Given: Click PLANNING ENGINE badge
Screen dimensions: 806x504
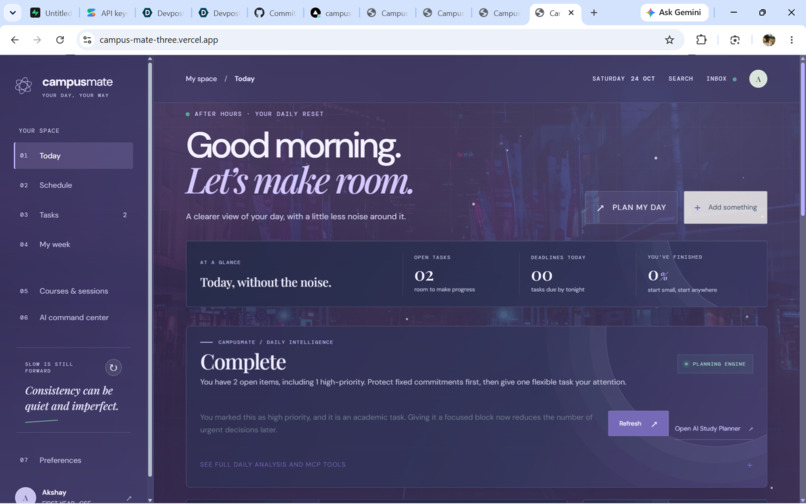Looking at the screenshot, I should pyautogui.click(x=715, y=364).
